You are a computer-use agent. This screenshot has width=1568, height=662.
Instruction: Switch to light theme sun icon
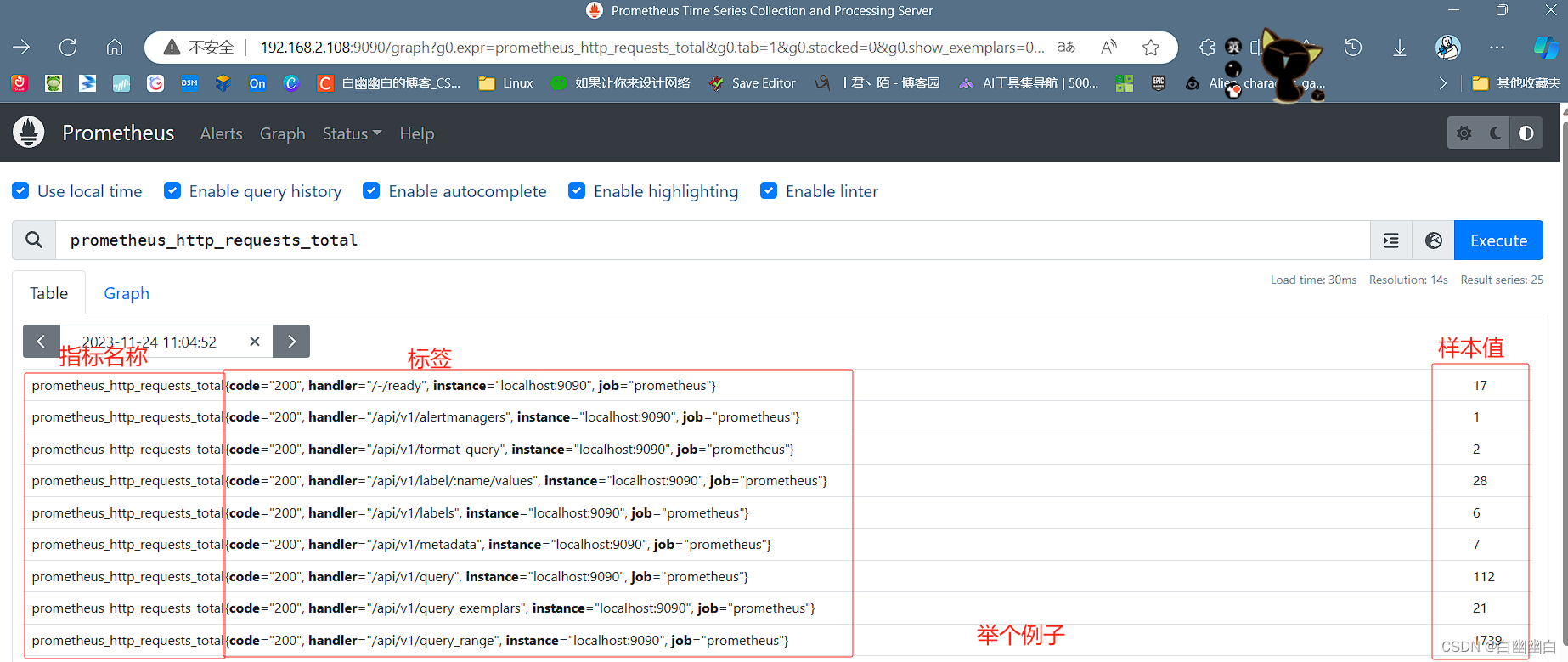(x=1464, y=133)
